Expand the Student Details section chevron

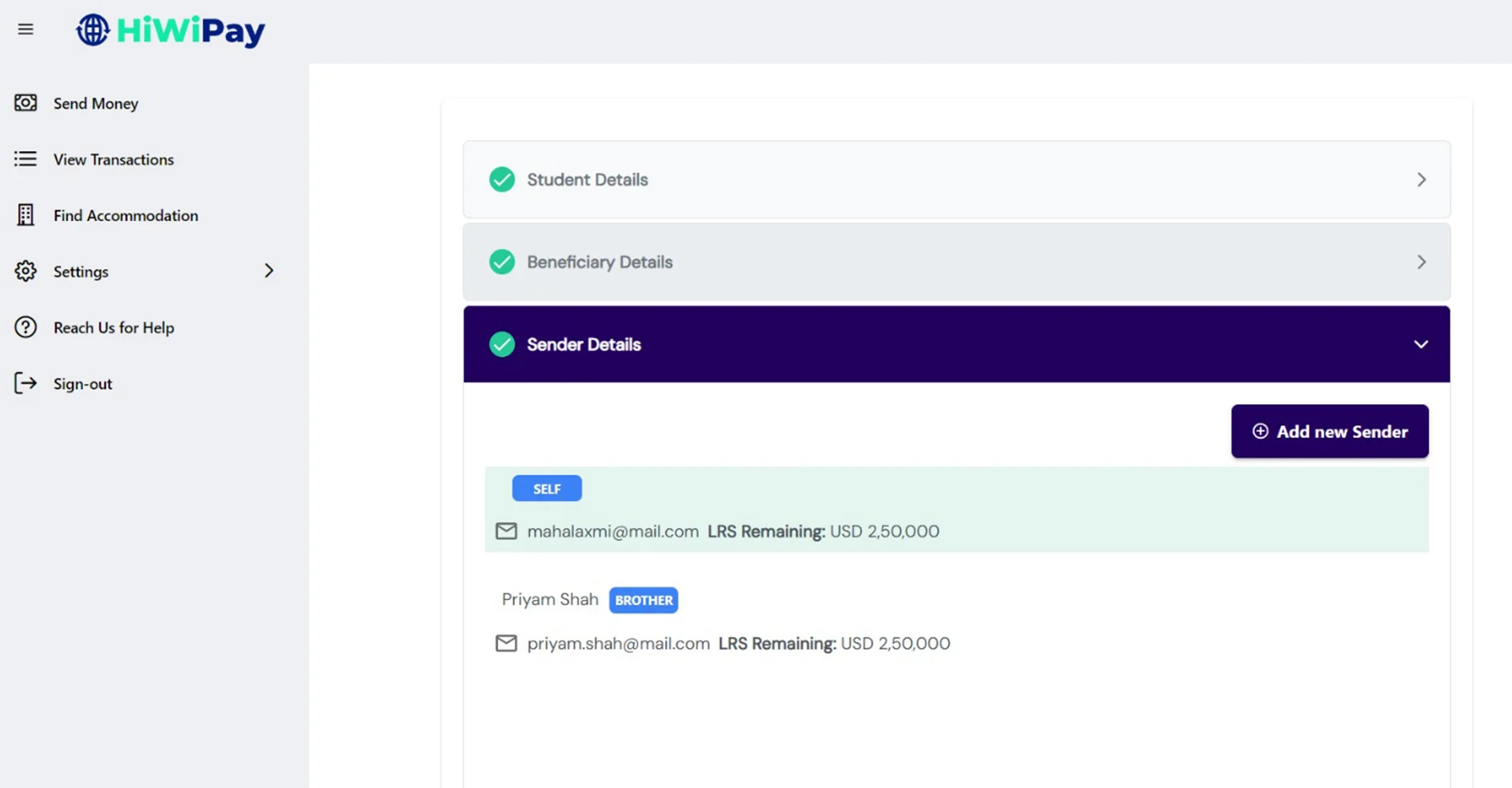1421,180
